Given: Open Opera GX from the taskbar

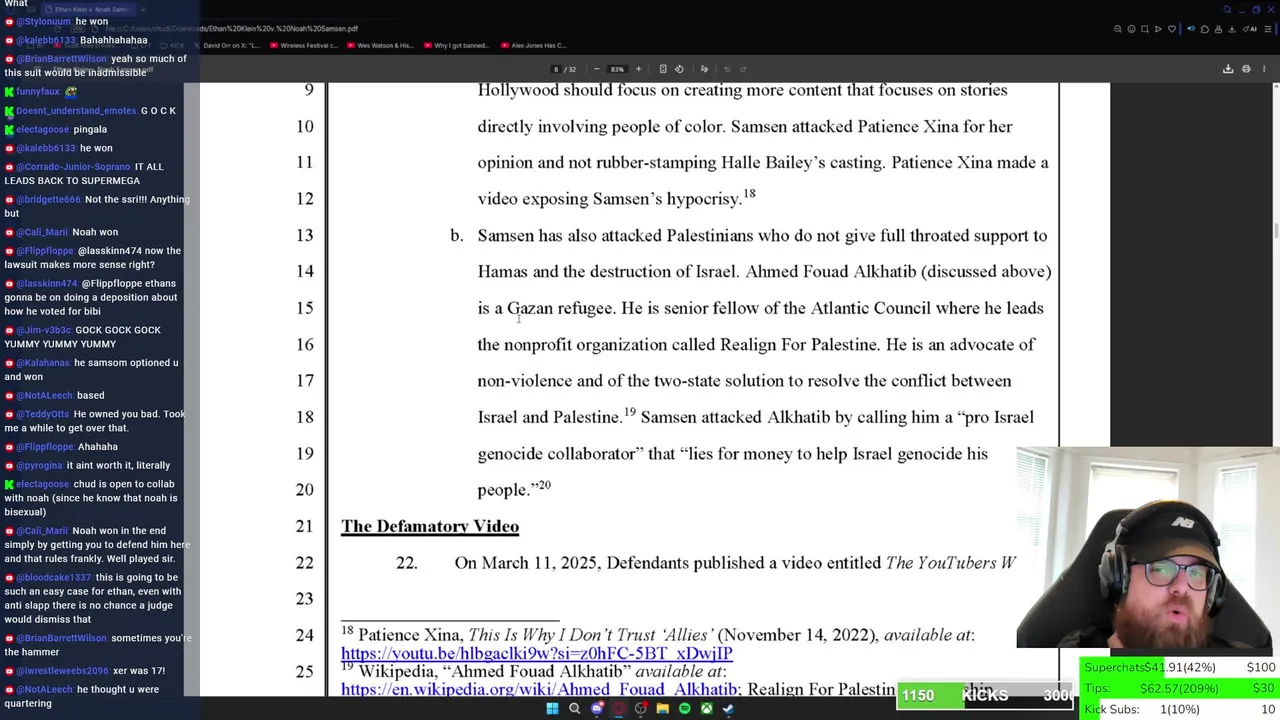Looking at the screenshot, I should pos(618,709).
